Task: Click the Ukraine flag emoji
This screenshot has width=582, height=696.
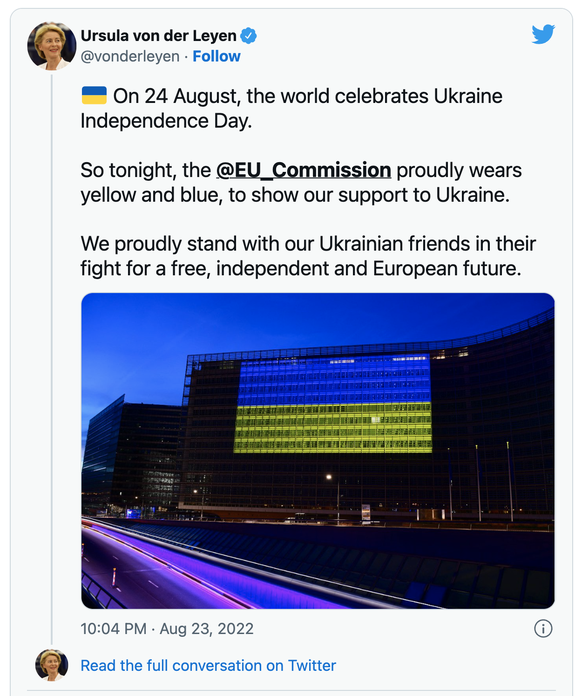Action: coord(94,95)
